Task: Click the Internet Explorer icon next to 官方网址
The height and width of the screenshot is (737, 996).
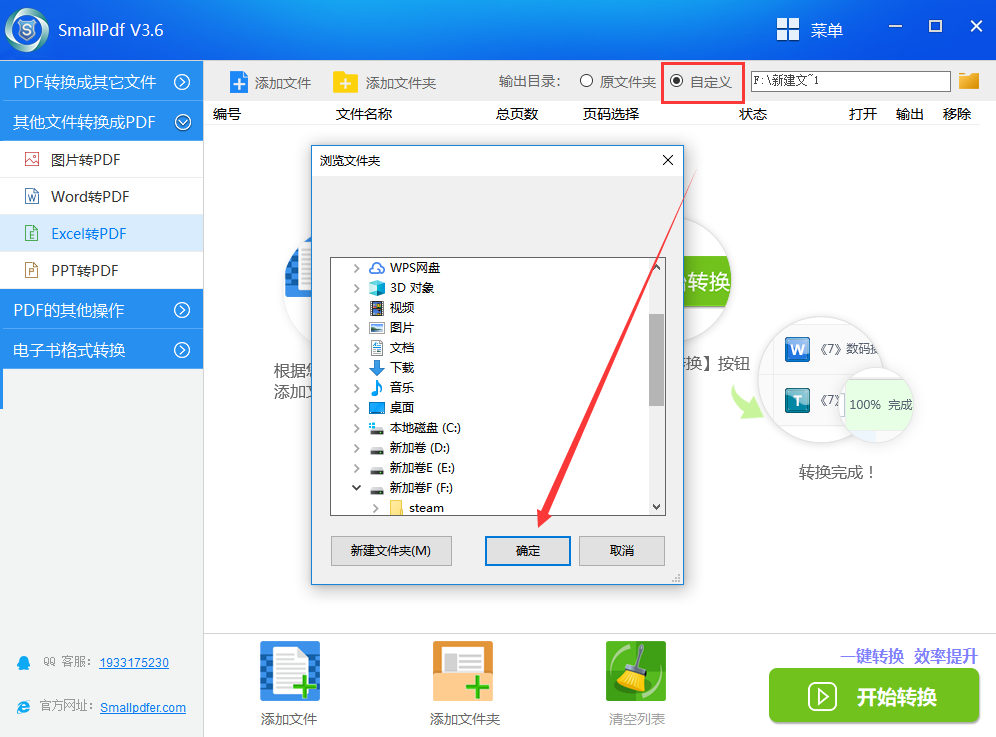Action: tap(24, 707)
